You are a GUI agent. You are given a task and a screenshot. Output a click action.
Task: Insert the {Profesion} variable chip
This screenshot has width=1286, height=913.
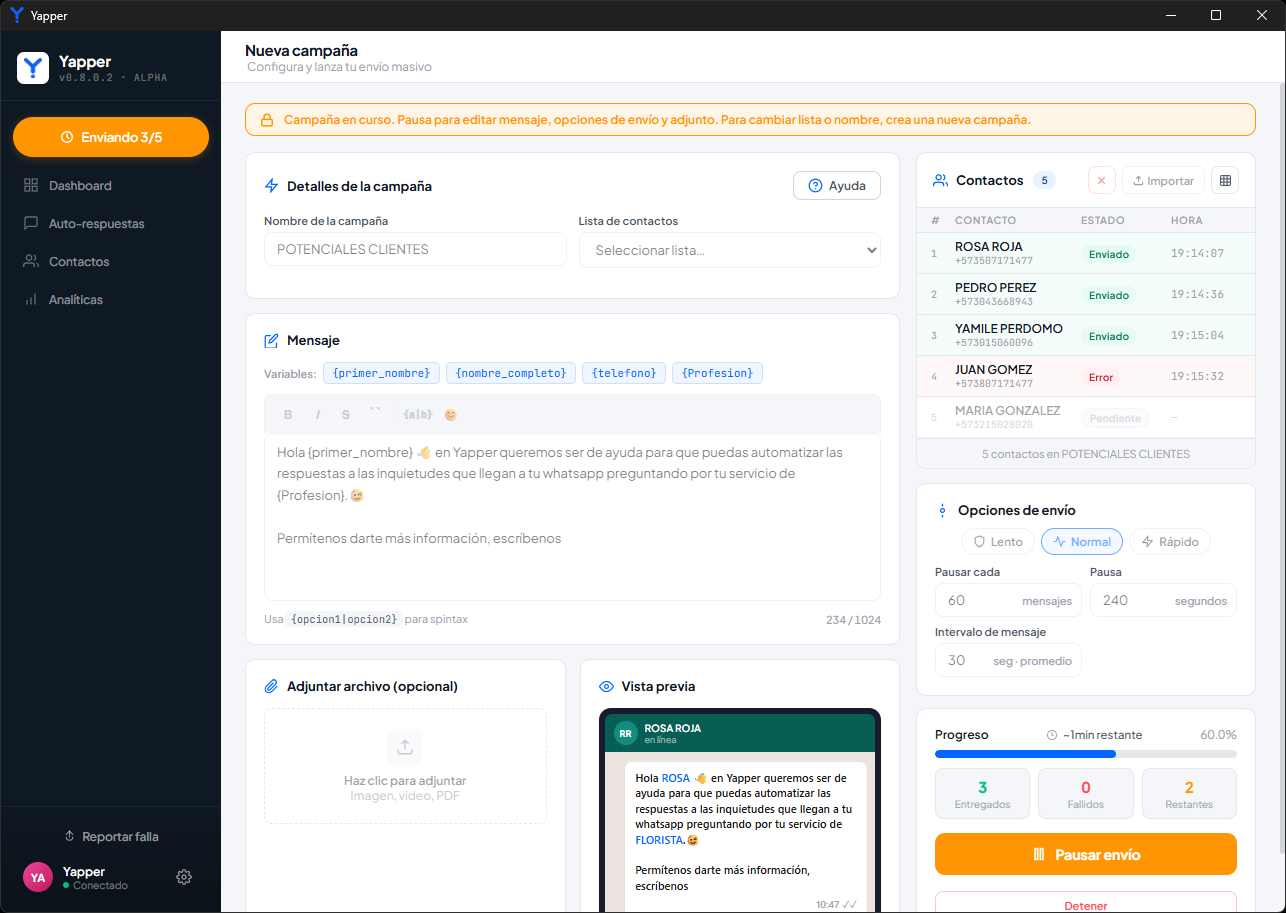[x=717, y=373]
